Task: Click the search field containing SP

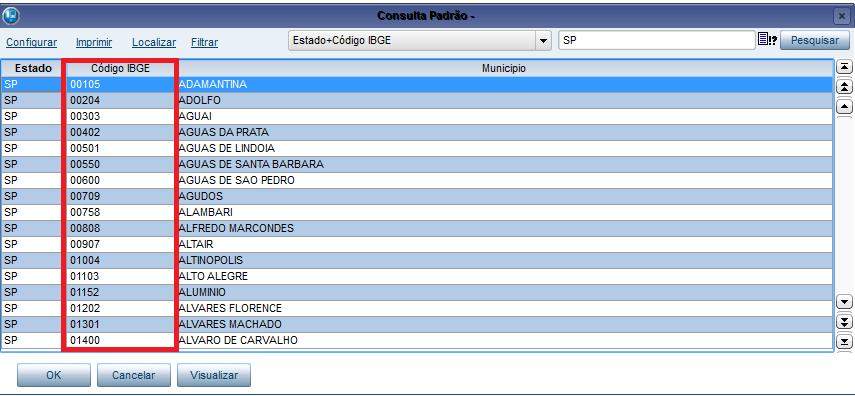Action: (657, 40)
